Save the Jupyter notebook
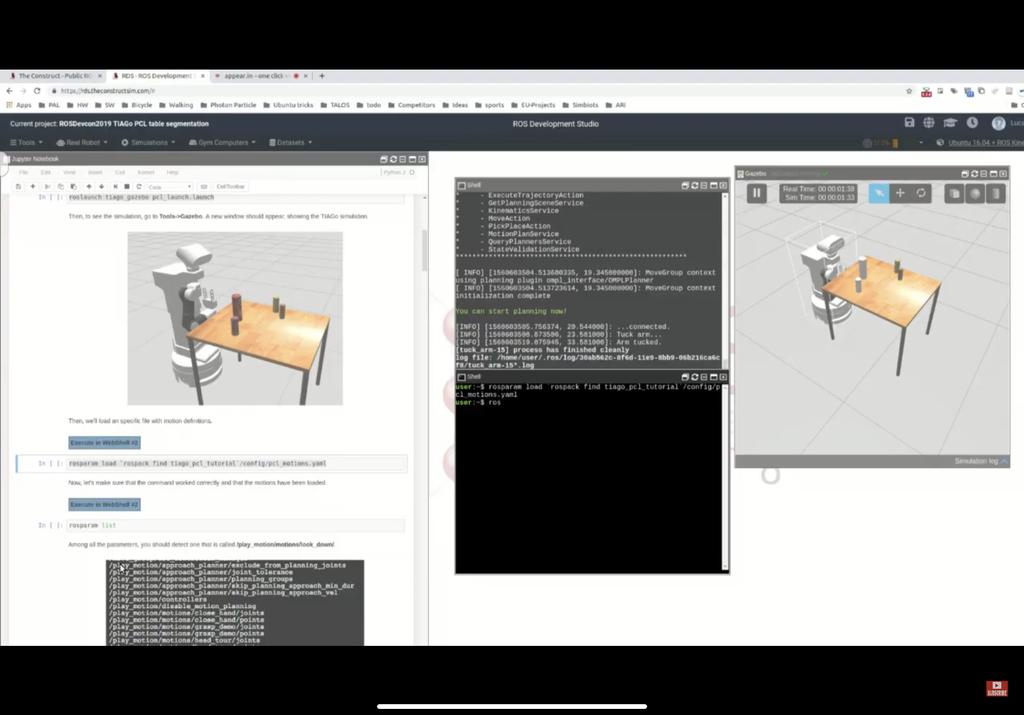Image resolution: width=1024 pixels, height=715 pixels. 18,187
